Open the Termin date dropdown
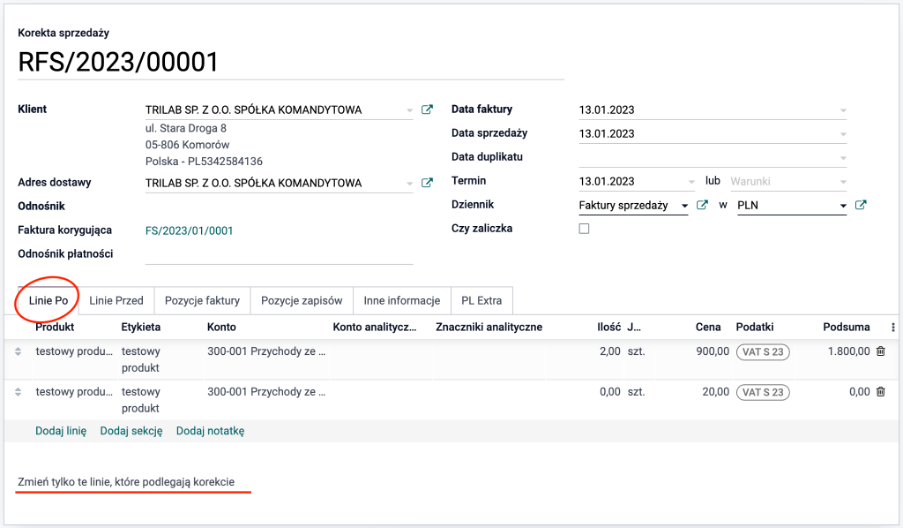The height and width of the screenshot is (528, 904). pos(691,182)
